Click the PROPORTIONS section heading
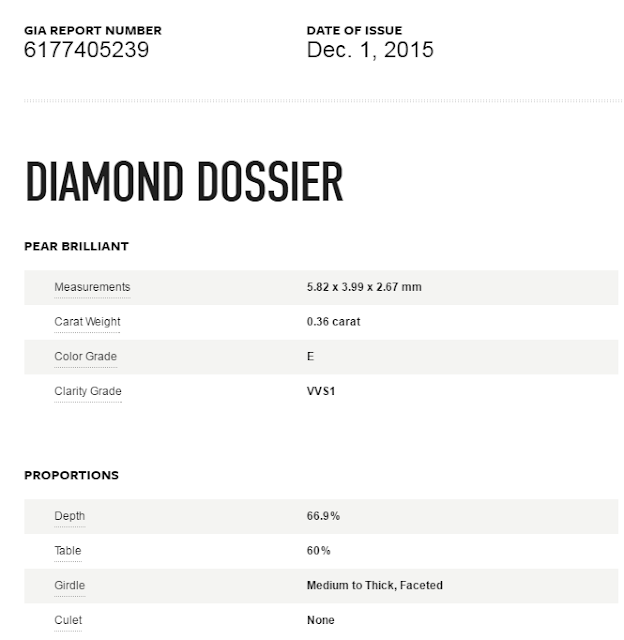The image size is (624, 640). tap(71, 475)
